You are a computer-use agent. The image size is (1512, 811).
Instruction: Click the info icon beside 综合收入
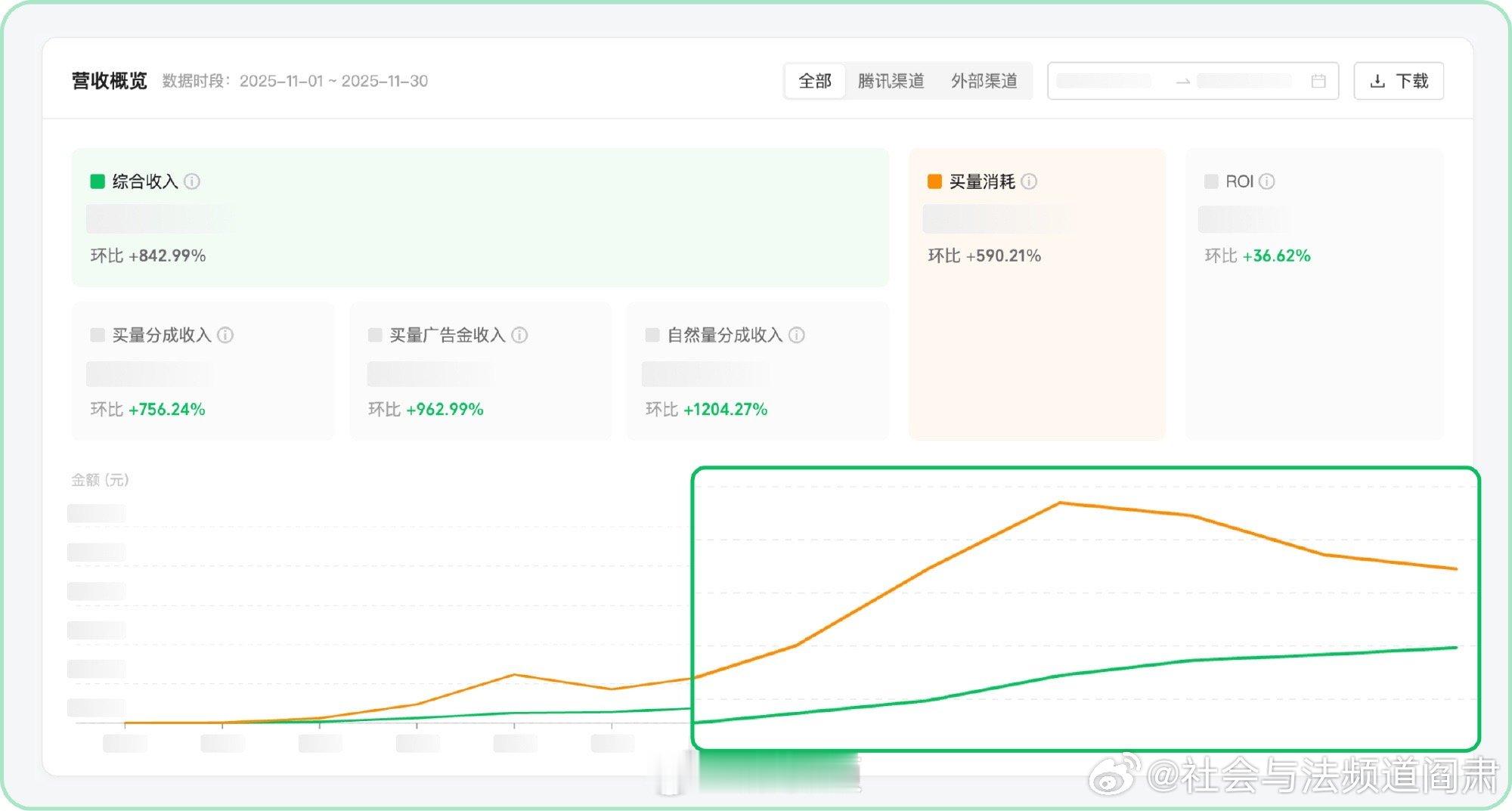tap(192, 181)
